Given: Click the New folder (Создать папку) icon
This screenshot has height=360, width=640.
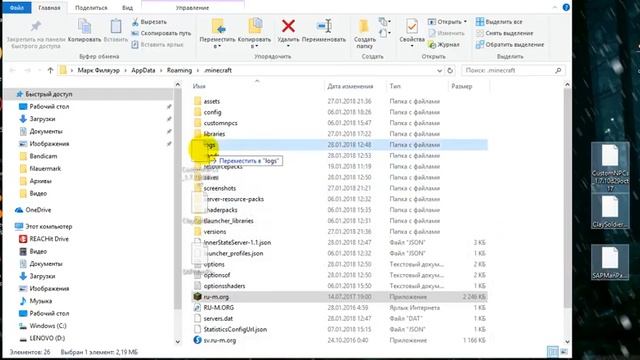Looking at the screenshot, I should click(x=364, y=27).
